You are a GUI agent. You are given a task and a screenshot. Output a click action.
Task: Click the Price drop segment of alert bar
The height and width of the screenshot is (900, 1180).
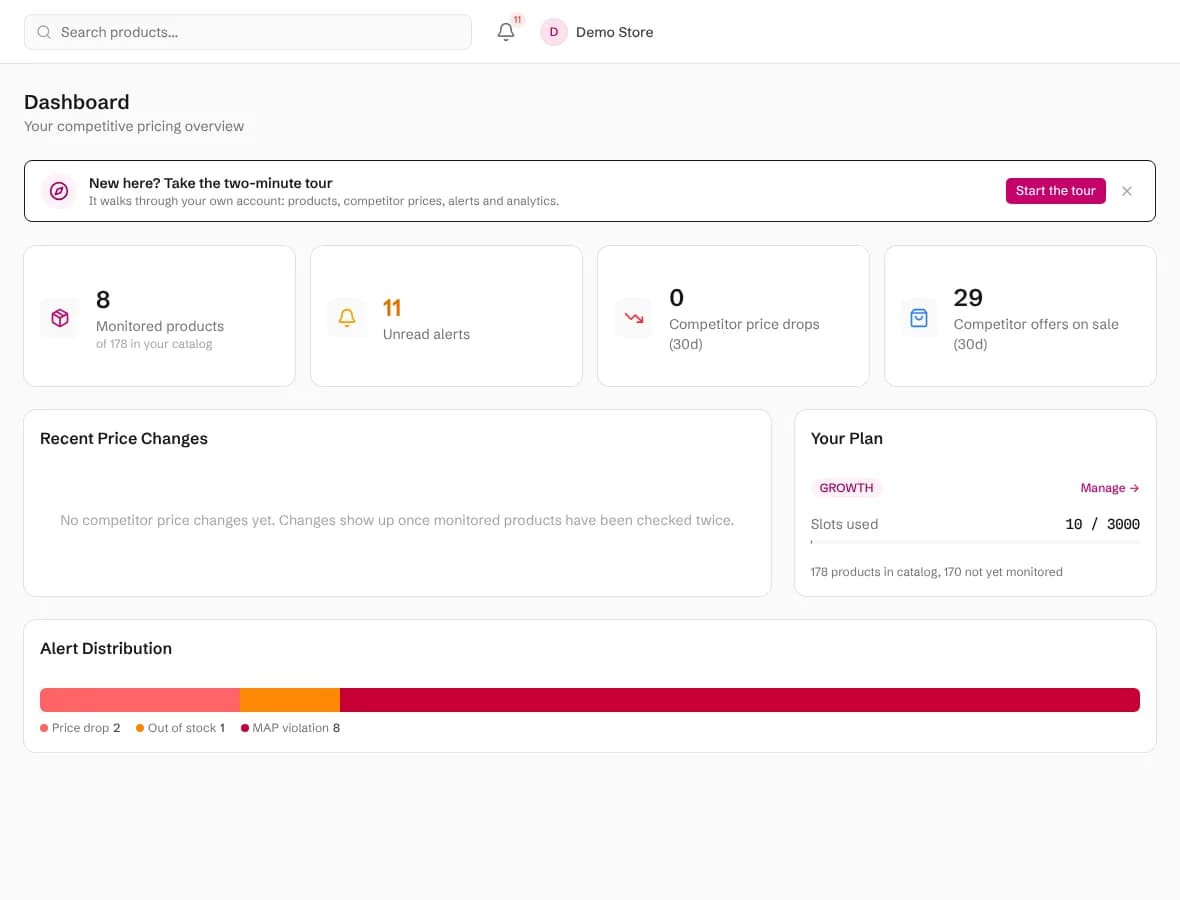coord(140,700)
